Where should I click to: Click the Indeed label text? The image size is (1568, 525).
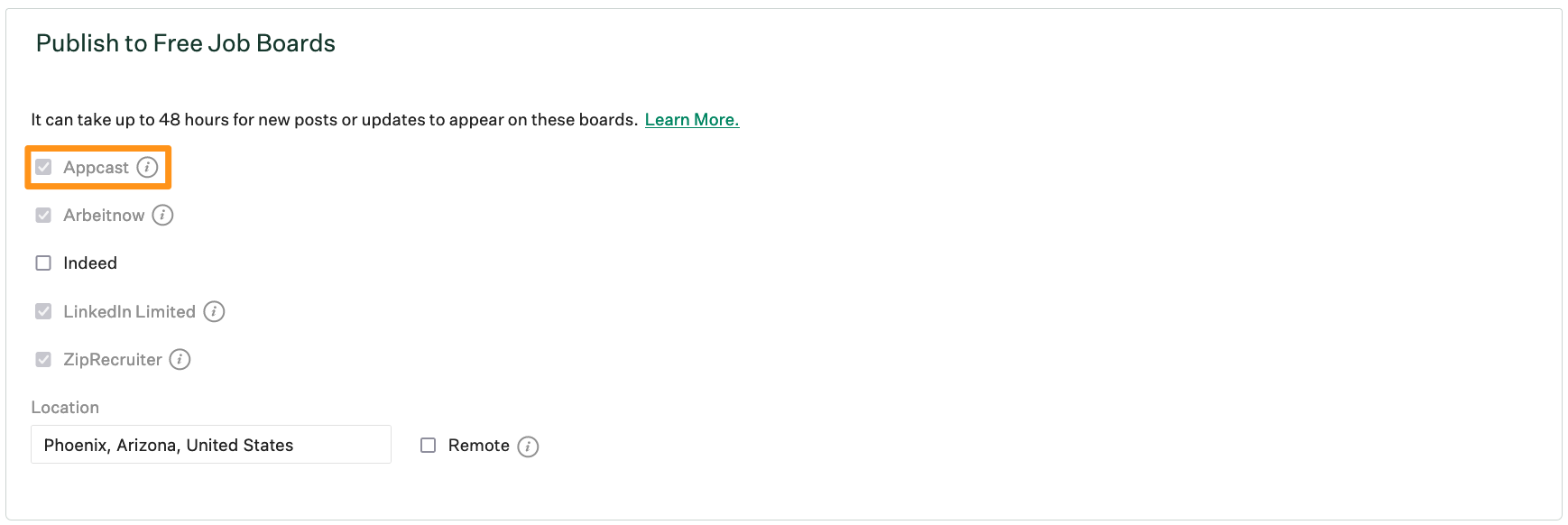[90, 262]
